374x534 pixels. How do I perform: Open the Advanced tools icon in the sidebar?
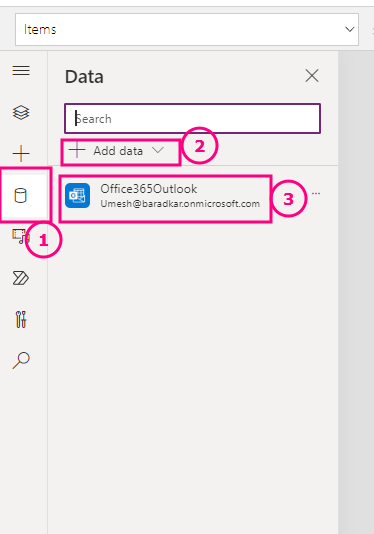tap(21, 319)
